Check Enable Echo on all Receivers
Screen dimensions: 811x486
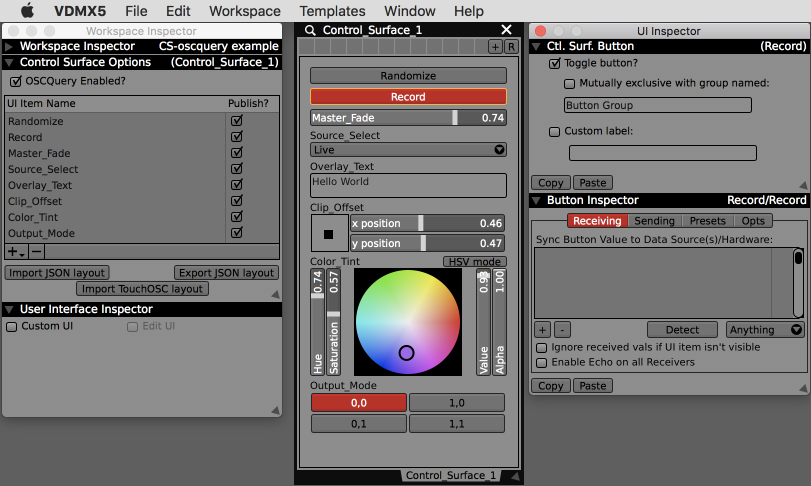[x=542, y=363]
